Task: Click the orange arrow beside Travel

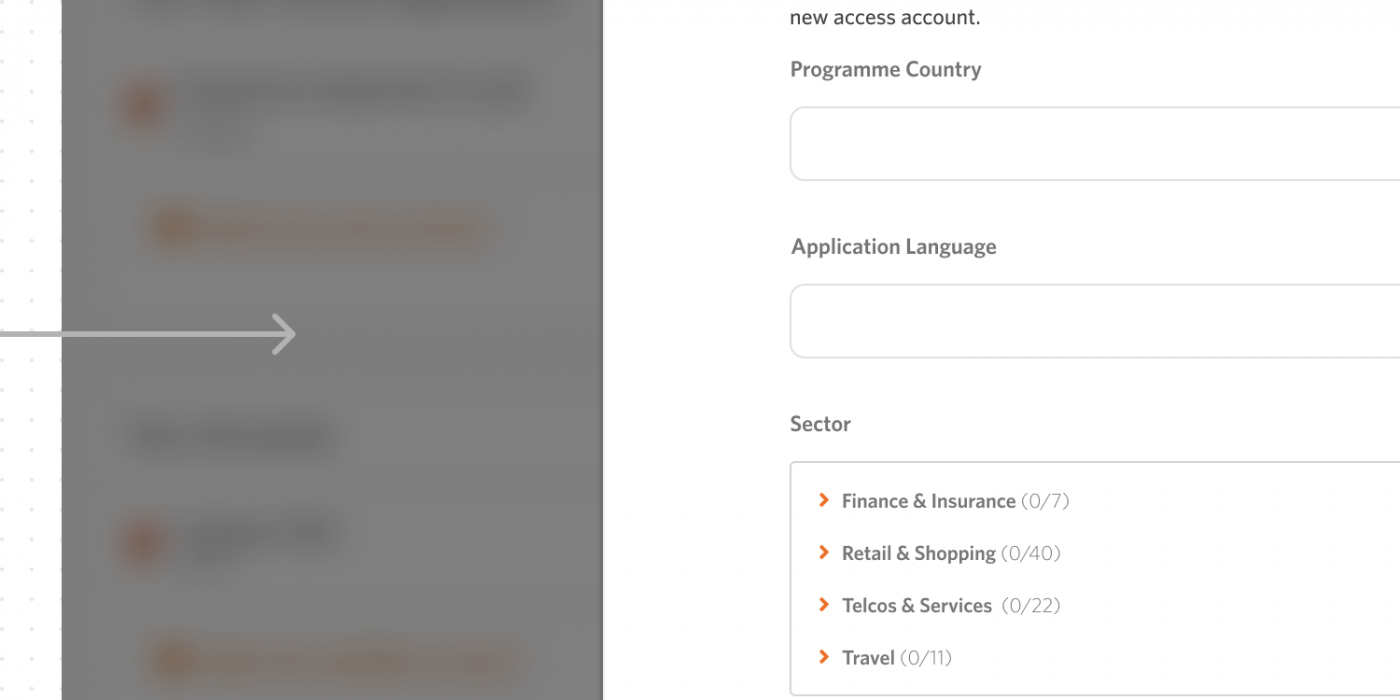Action: coord(824,657)
